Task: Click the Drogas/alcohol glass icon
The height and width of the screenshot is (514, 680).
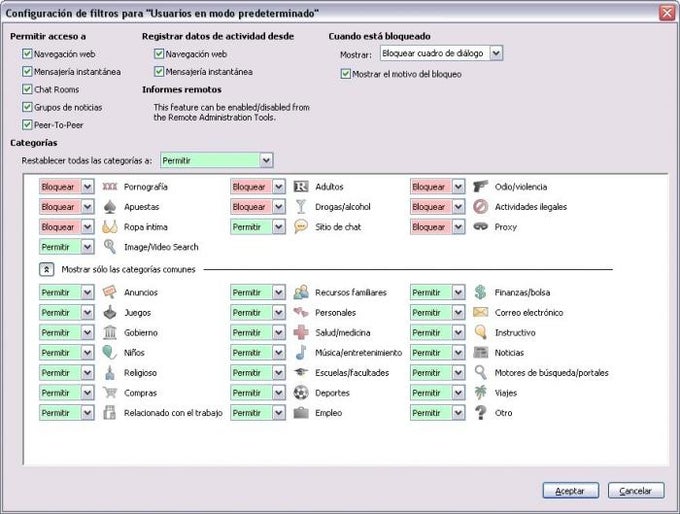Action: tap(301, 207)
